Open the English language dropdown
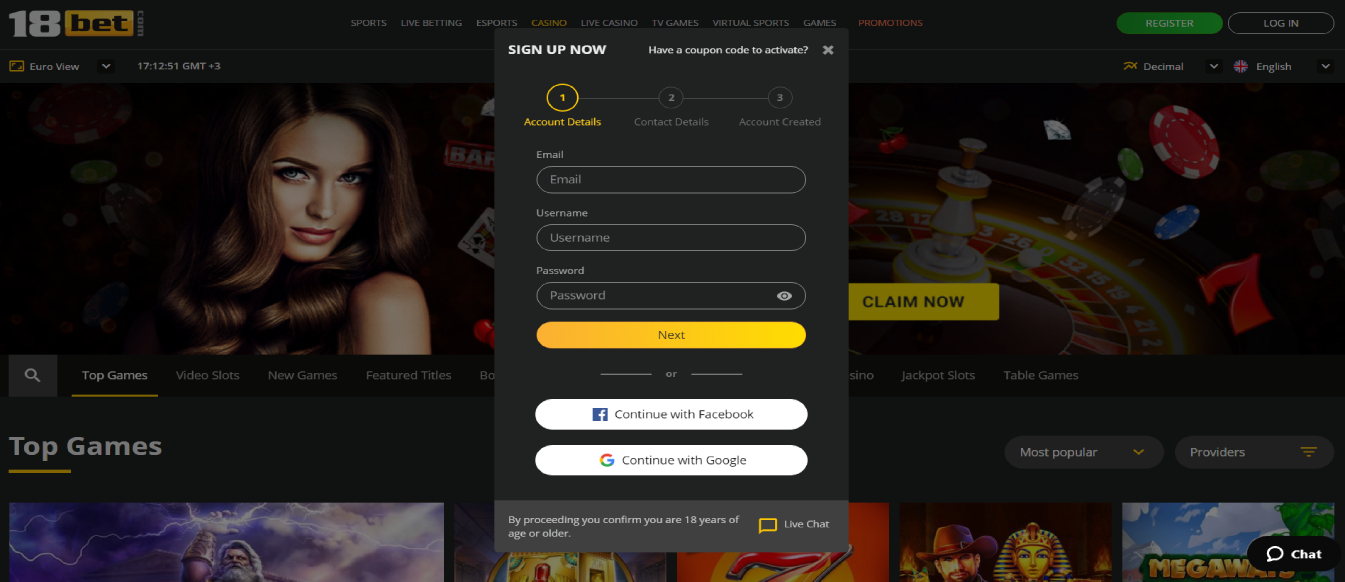This screenshot has width=1345, height=582. [1325, 66]
